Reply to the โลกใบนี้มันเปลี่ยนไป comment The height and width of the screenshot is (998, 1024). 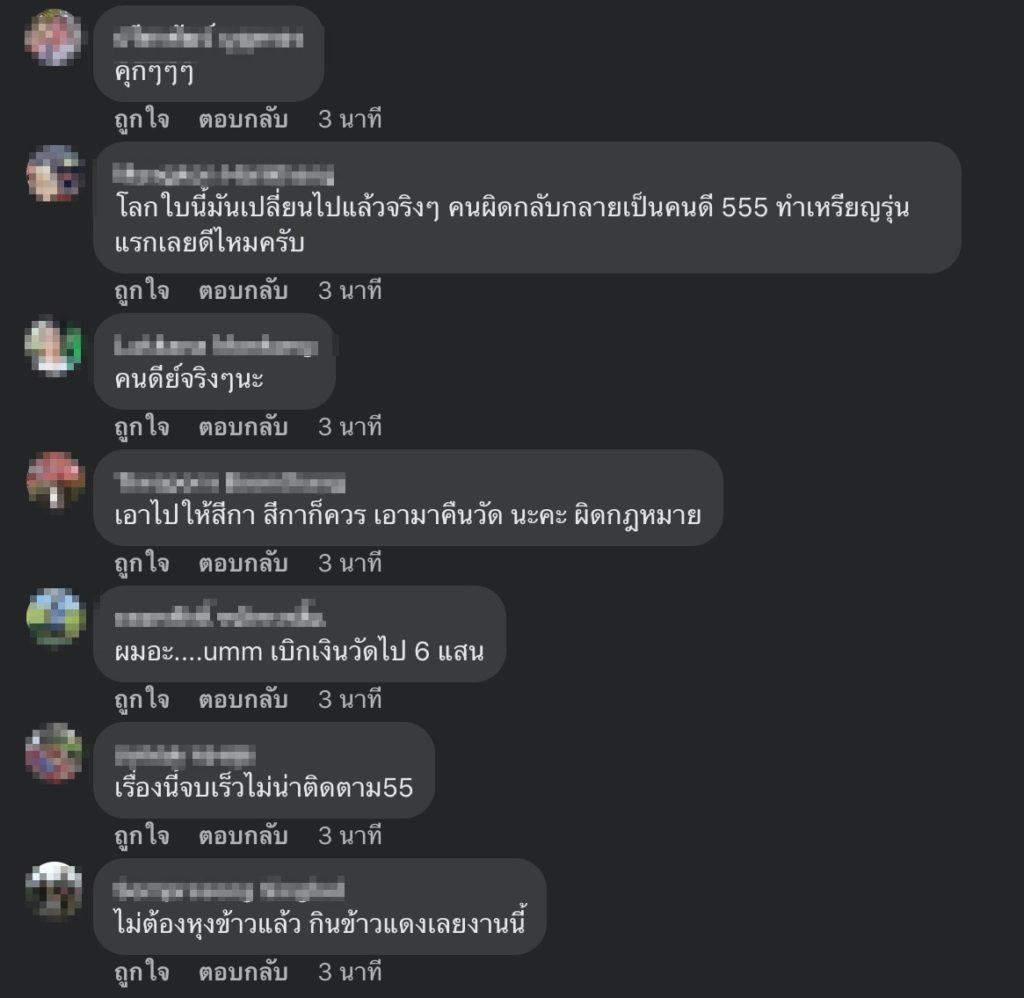pyautogui.click(x=243, y=291)
